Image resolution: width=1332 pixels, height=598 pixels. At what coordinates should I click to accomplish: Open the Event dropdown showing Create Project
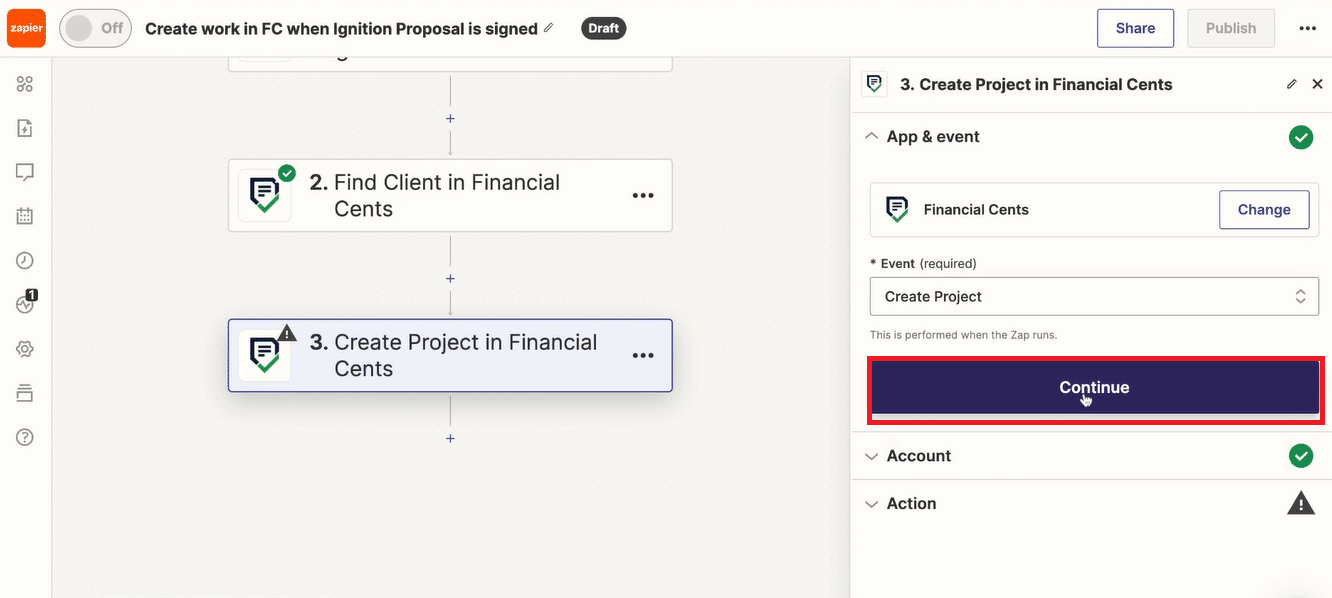(x=1094, y=296)
